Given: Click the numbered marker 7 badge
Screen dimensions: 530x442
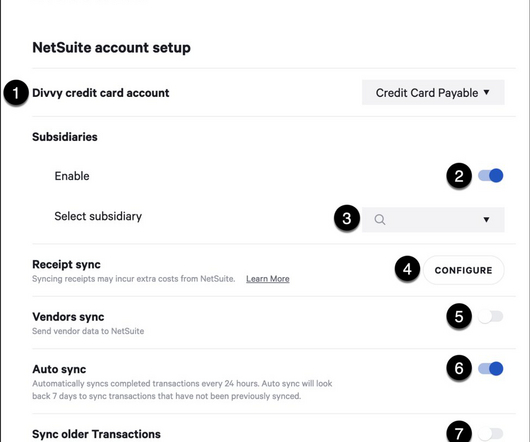Looking at the screenshot, I should pos(459,433).
